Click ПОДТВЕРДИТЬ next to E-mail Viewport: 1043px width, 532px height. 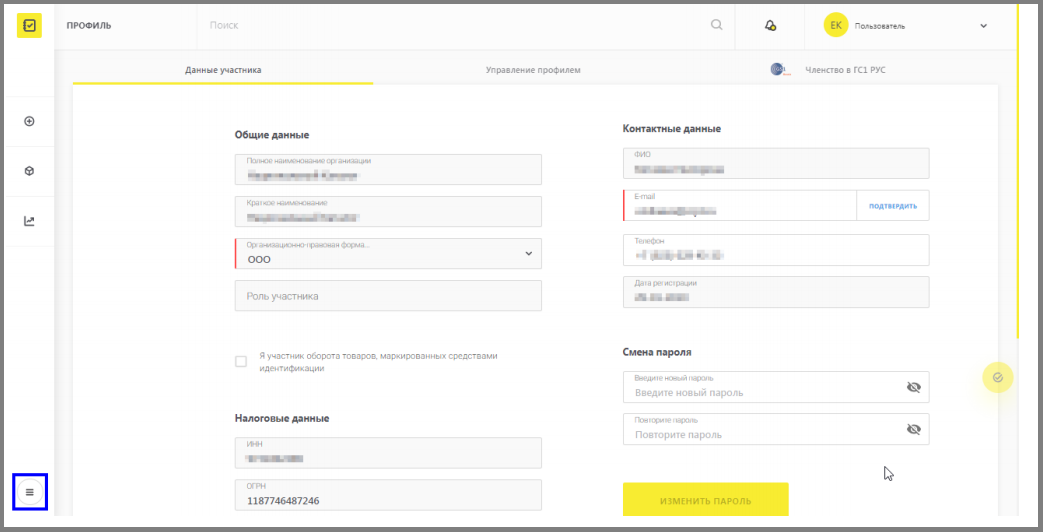pyautogui.click(x=893, y=206)
